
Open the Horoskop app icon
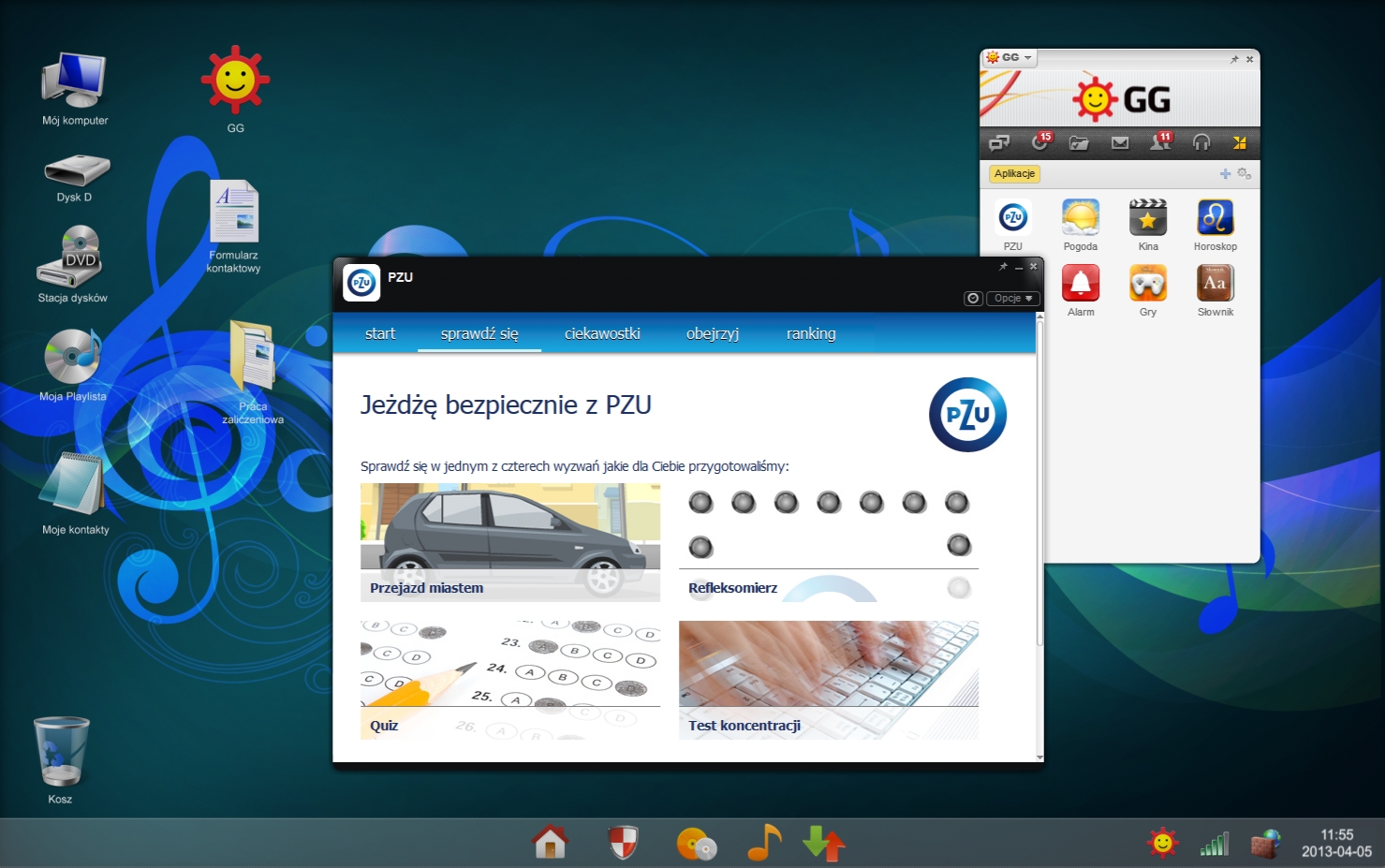point(1215,218)
